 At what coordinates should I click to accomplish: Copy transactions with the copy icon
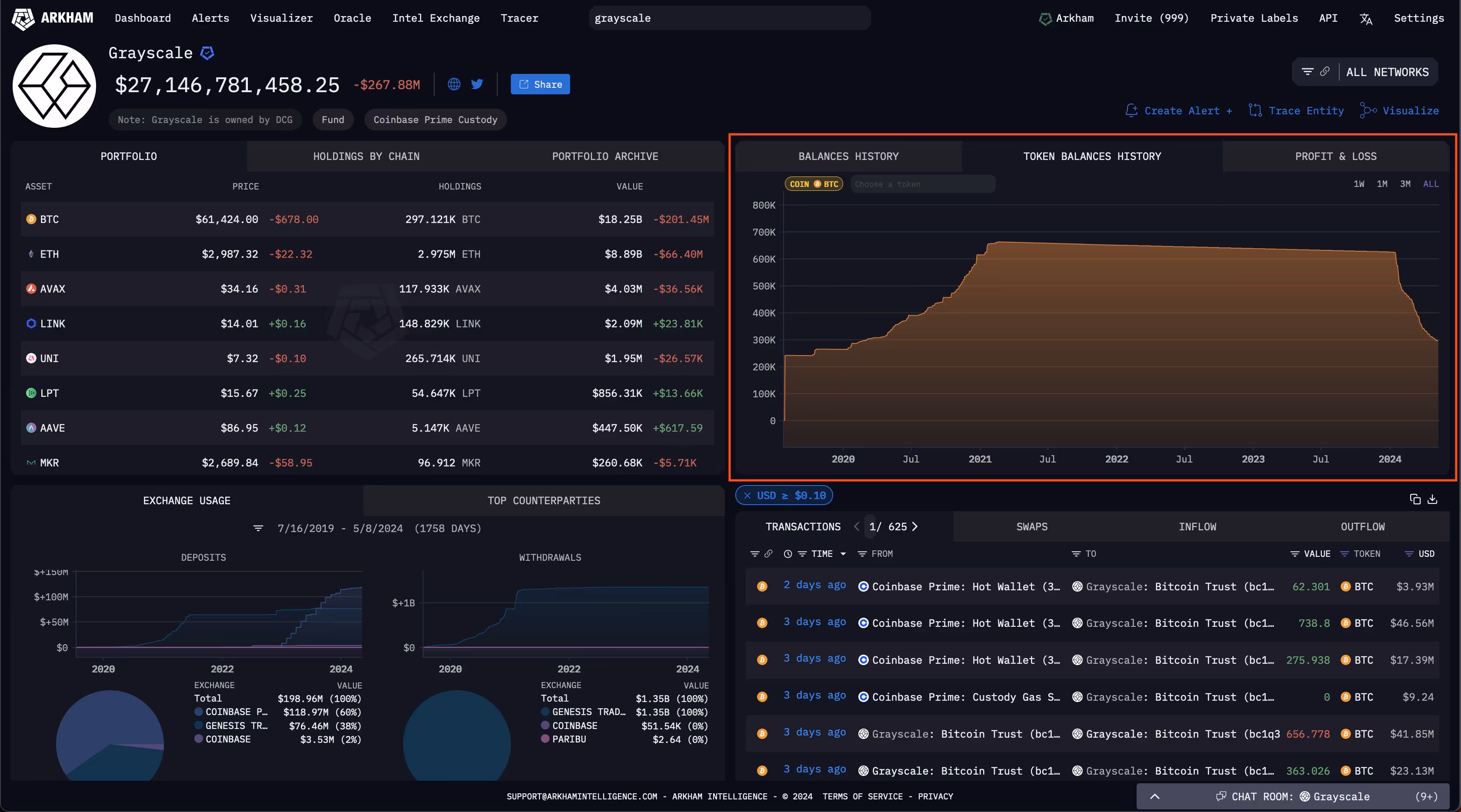click(x=1415, y=499)
